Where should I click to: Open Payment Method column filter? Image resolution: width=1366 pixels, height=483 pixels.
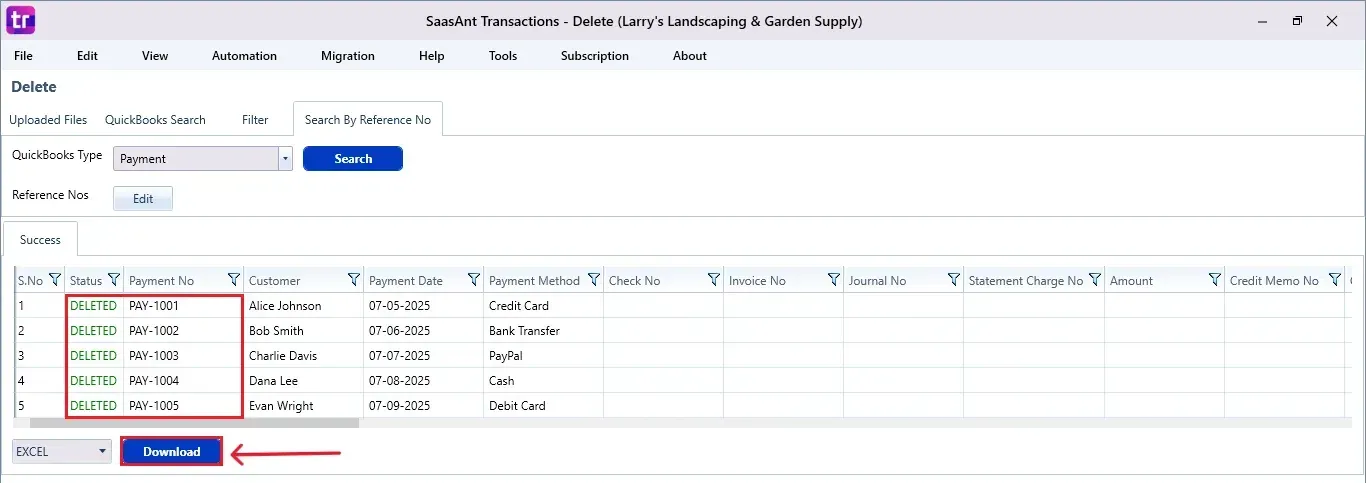click(594, 280)
